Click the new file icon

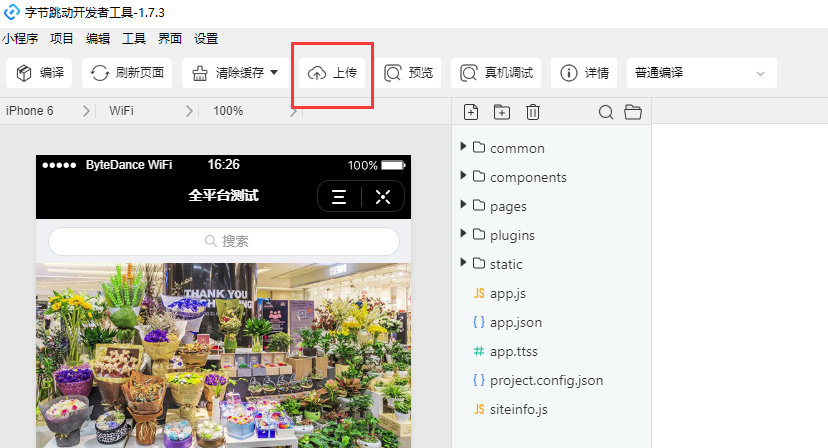(x=471, y=112)
